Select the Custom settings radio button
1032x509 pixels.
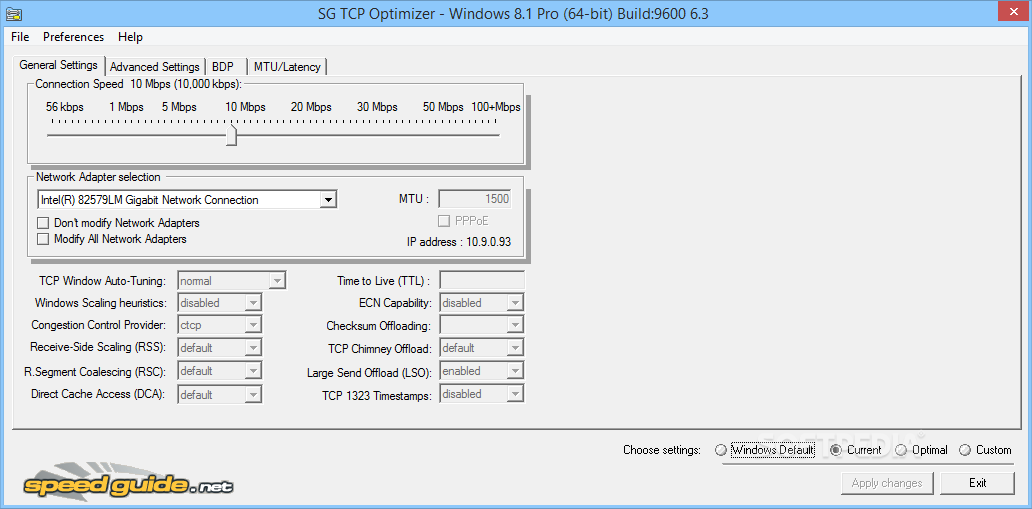coord(965,450)
